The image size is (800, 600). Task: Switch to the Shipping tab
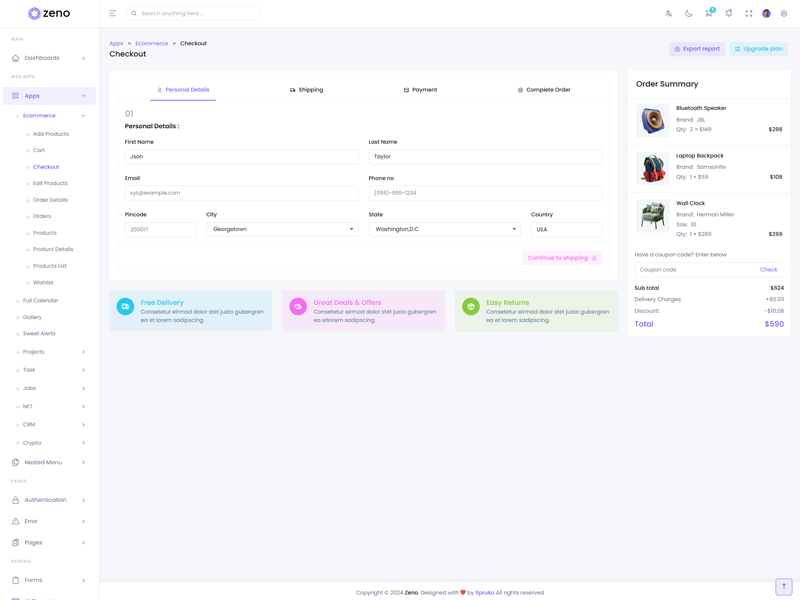[306, 90]
